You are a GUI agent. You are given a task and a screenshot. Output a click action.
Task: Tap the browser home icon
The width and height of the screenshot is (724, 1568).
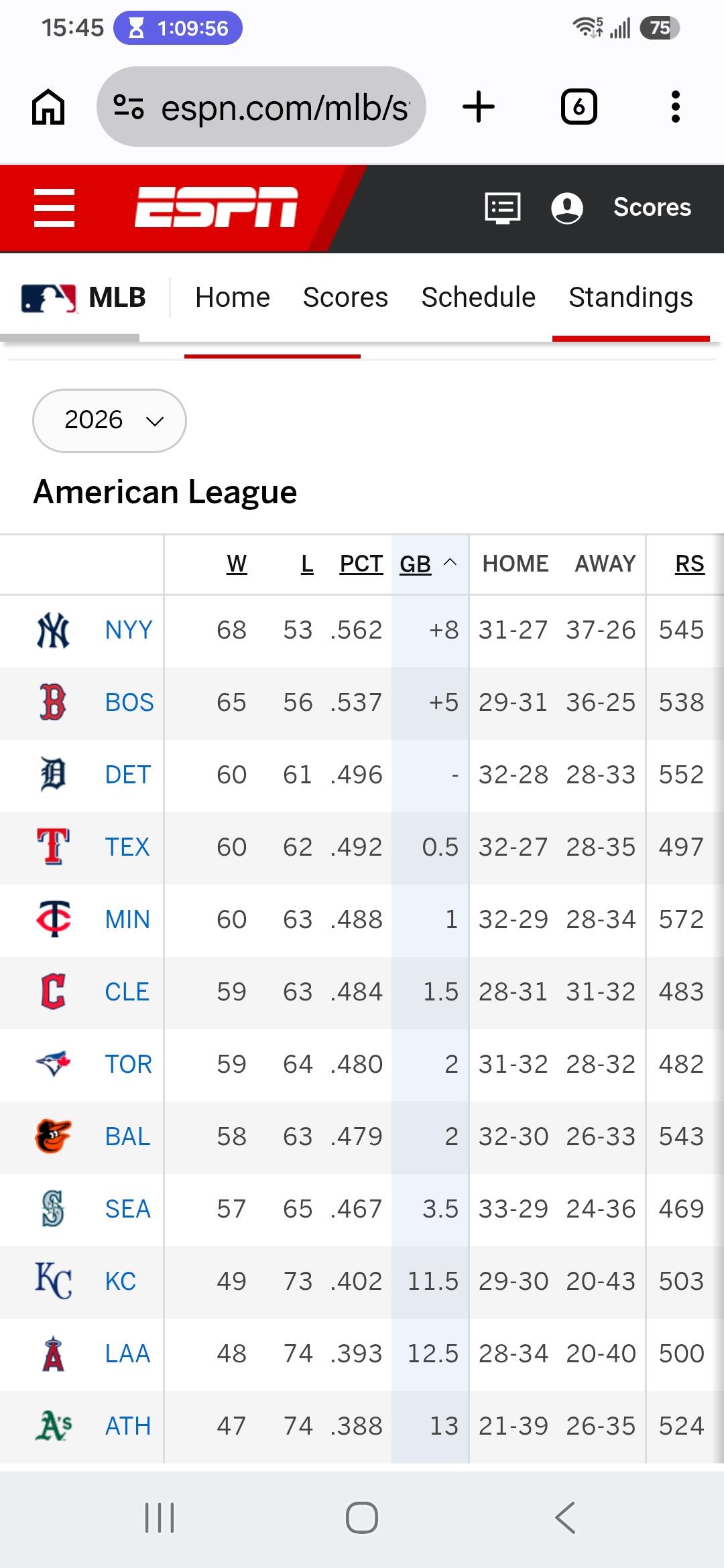pyautogui.click(x=48, y=107)
